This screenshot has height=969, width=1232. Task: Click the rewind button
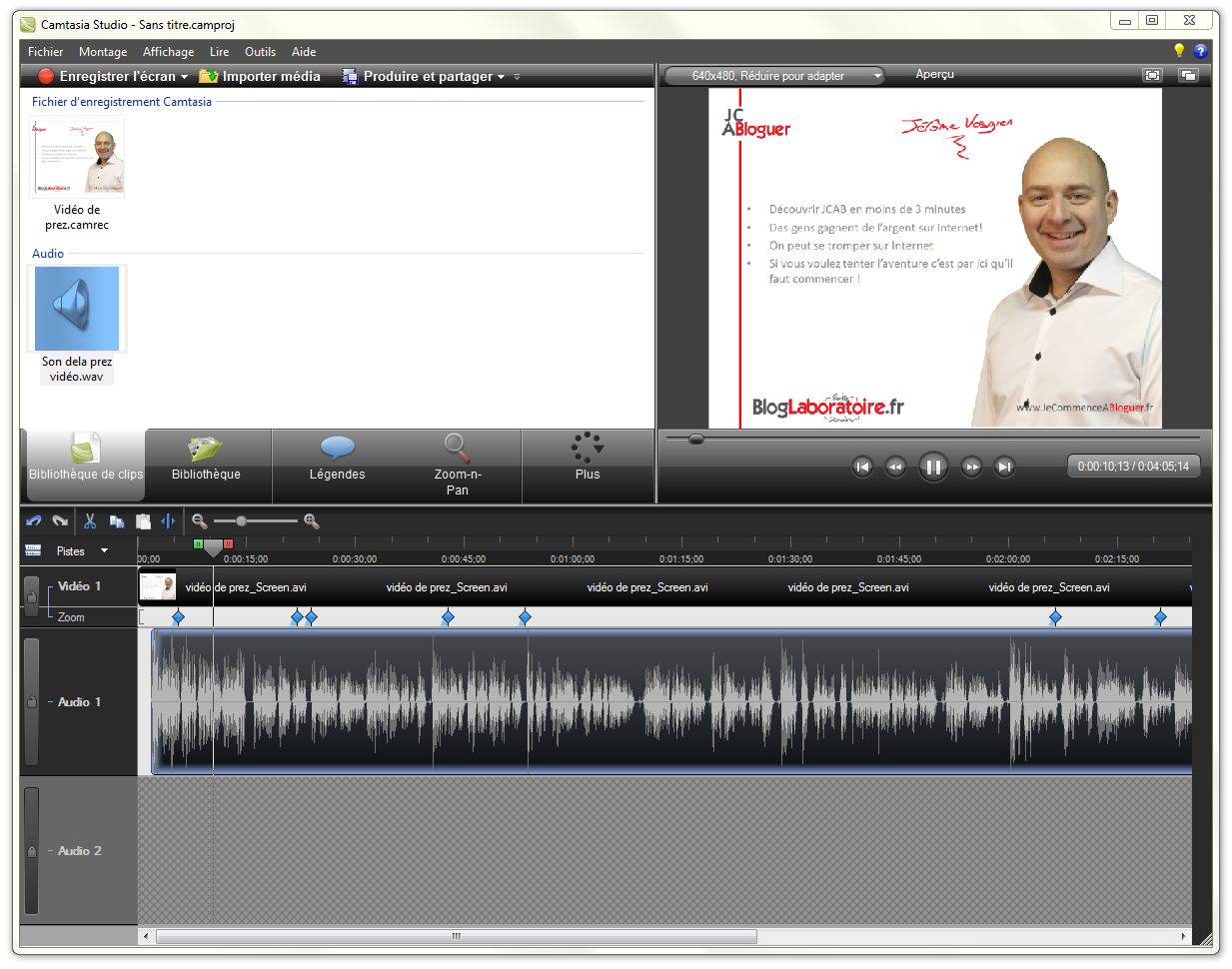895,467
